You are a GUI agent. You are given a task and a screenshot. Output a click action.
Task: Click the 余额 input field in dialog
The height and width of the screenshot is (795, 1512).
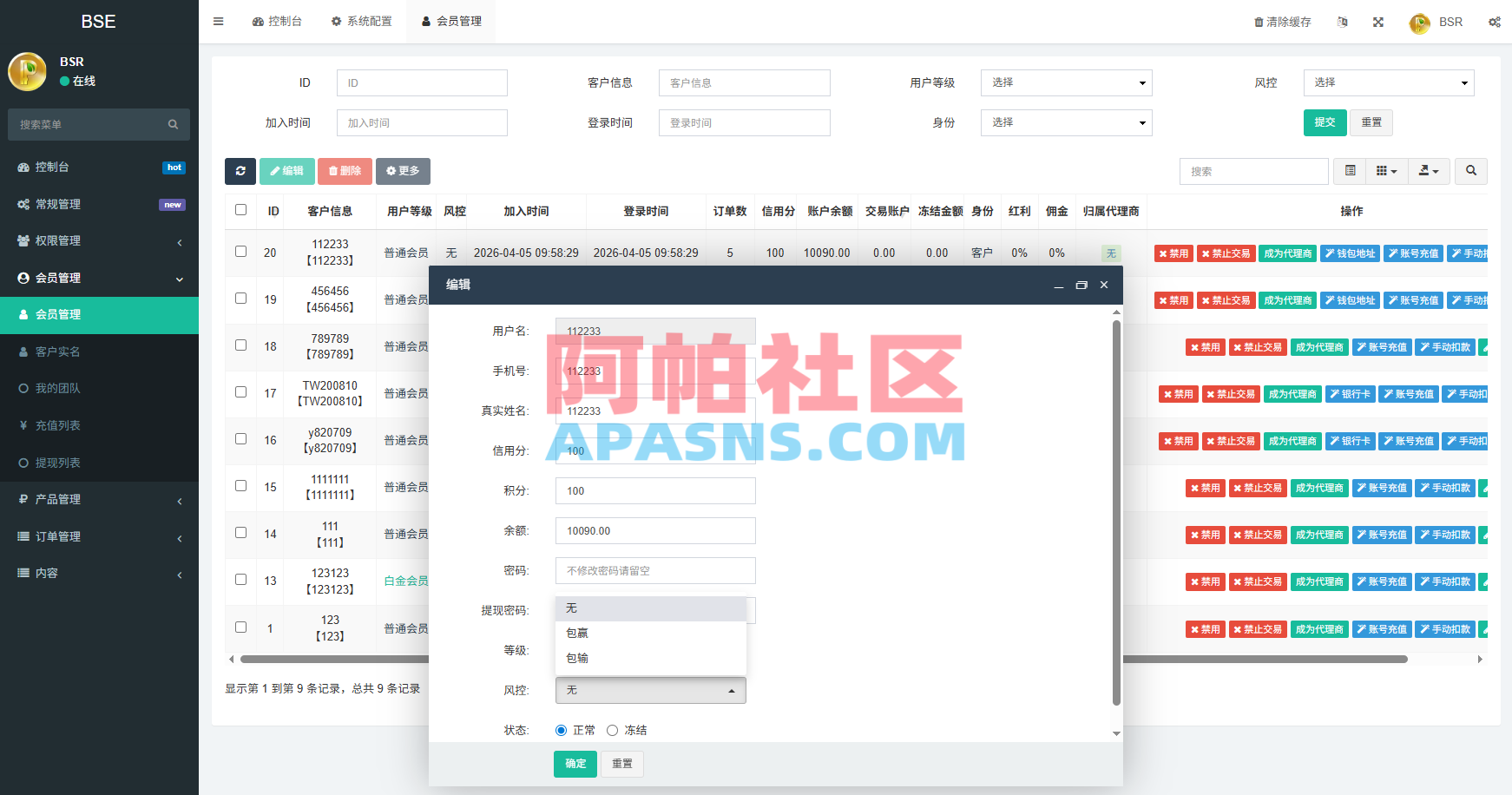click(655, 531)
